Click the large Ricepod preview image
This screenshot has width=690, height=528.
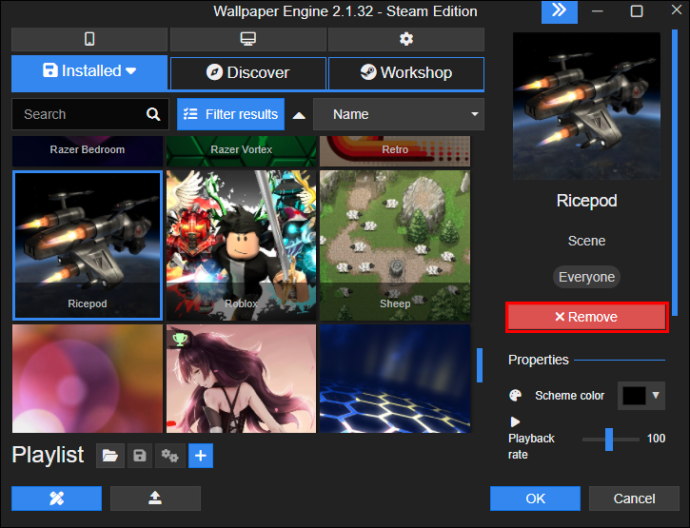point(587,106)
